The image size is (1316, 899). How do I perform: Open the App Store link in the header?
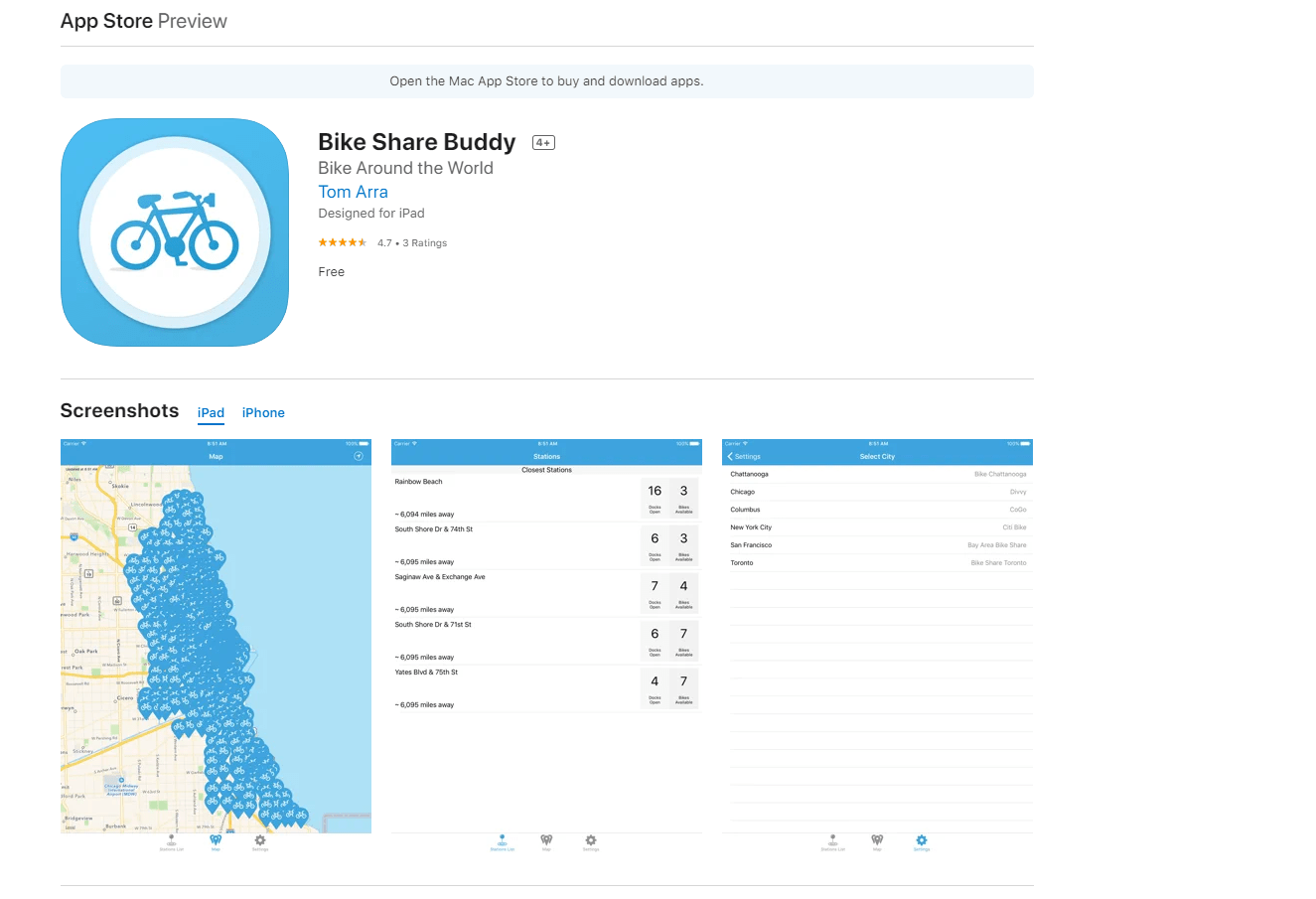106,21
